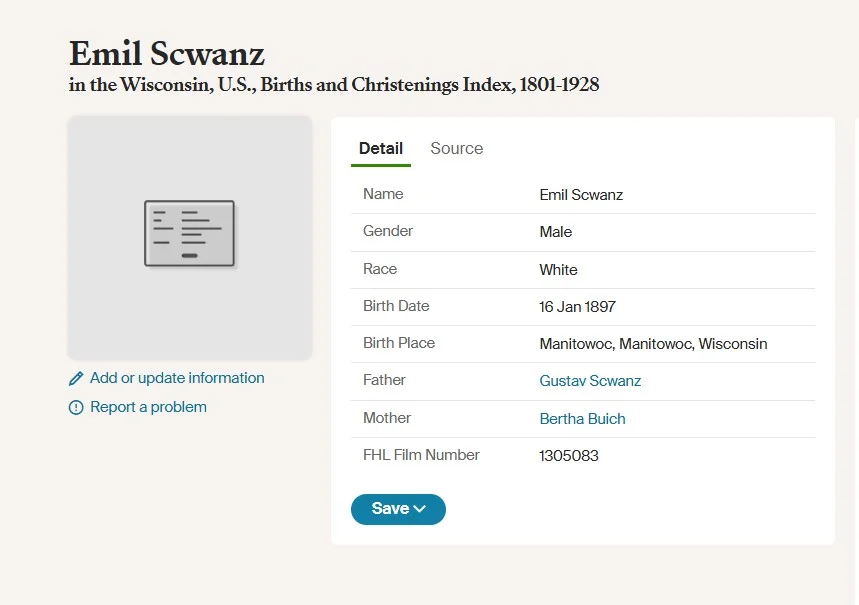This screenshot has width=859, height=605.
Task: Click the Male gender value
Action: 556,232
